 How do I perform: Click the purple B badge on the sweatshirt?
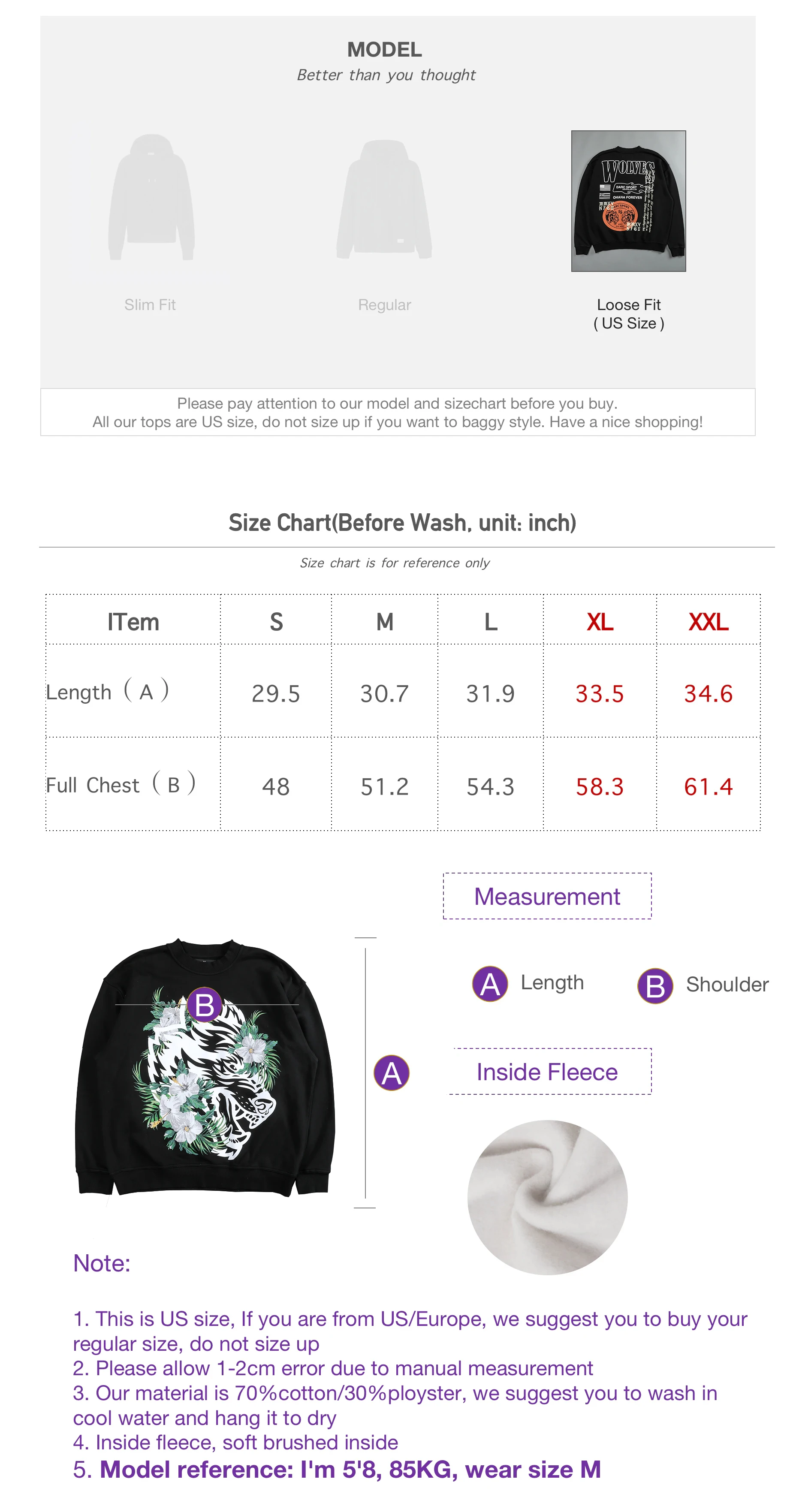(204, 1004)
